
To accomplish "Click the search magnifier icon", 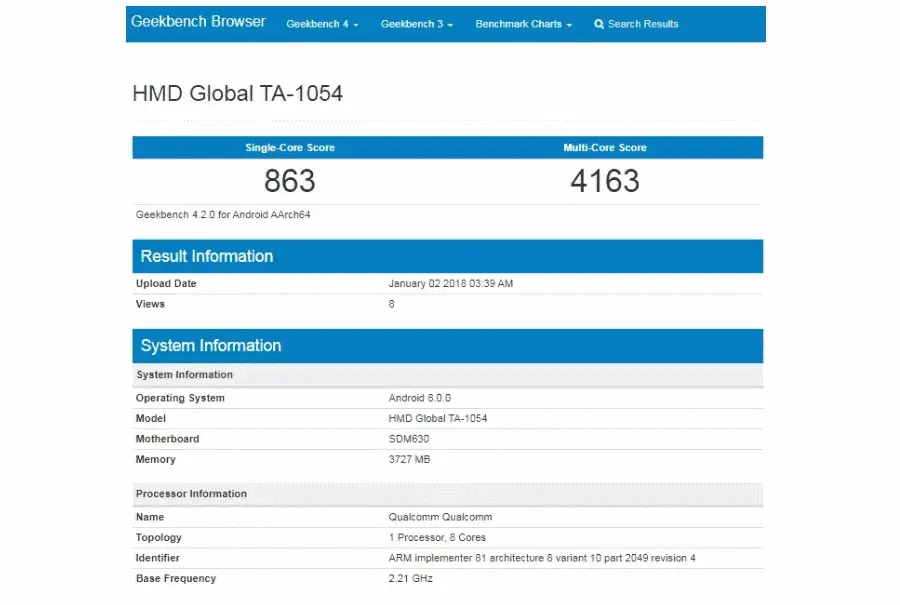I will tap(599, 24).
